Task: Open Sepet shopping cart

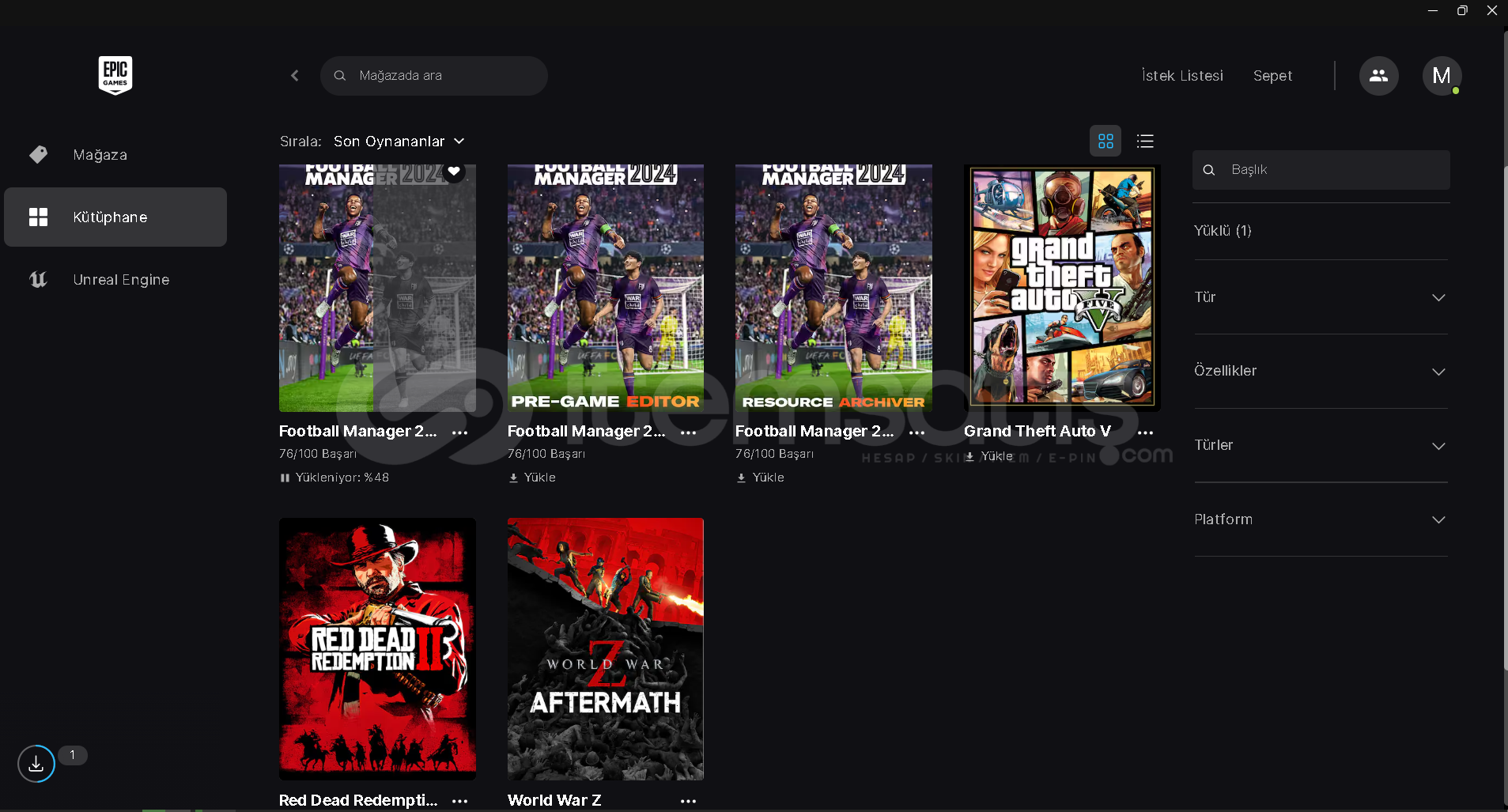Action: 1272,76
